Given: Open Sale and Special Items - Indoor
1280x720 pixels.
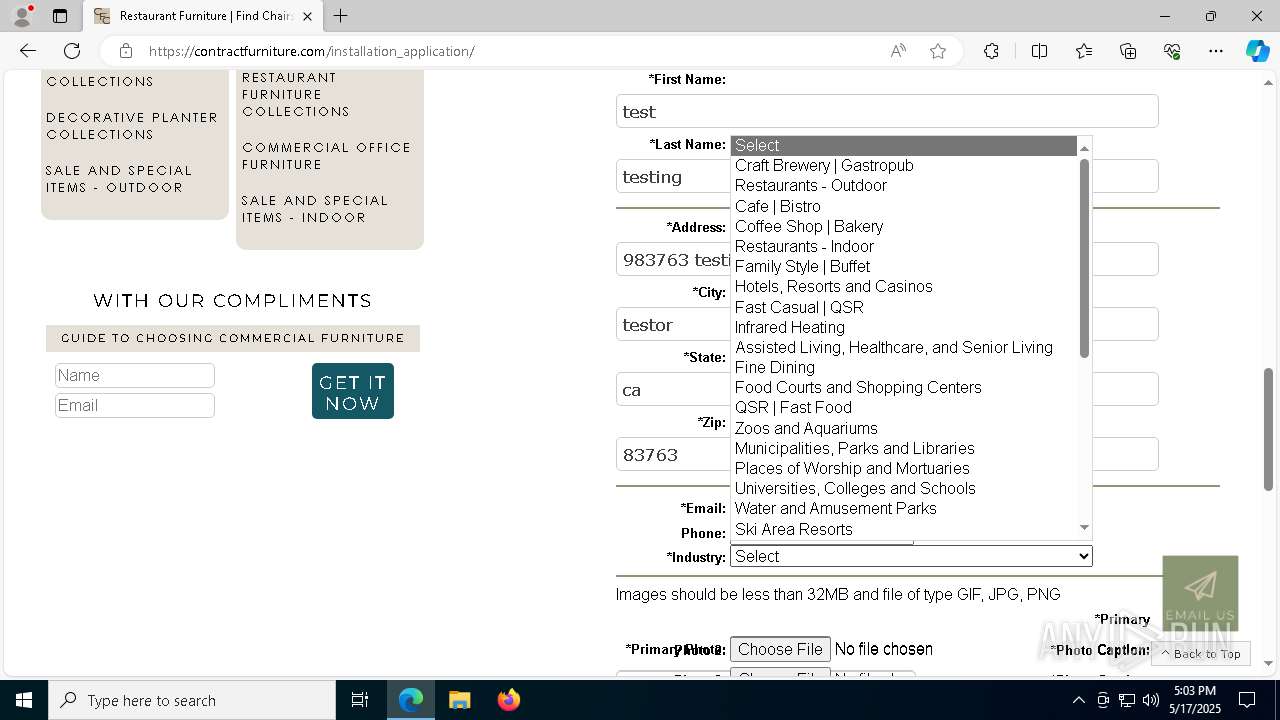Looking at the screenshot, I should tap(315, 209).
